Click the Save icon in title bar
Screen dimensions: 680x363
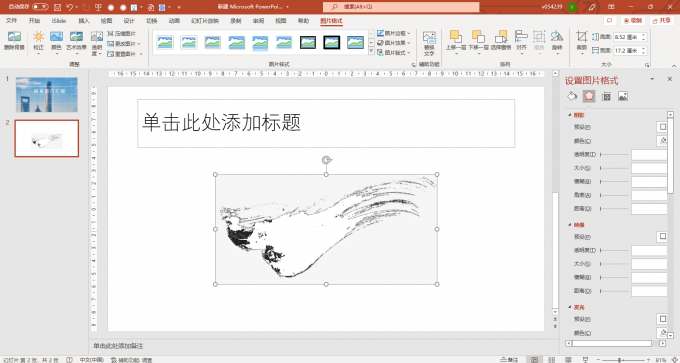(58, 7)
